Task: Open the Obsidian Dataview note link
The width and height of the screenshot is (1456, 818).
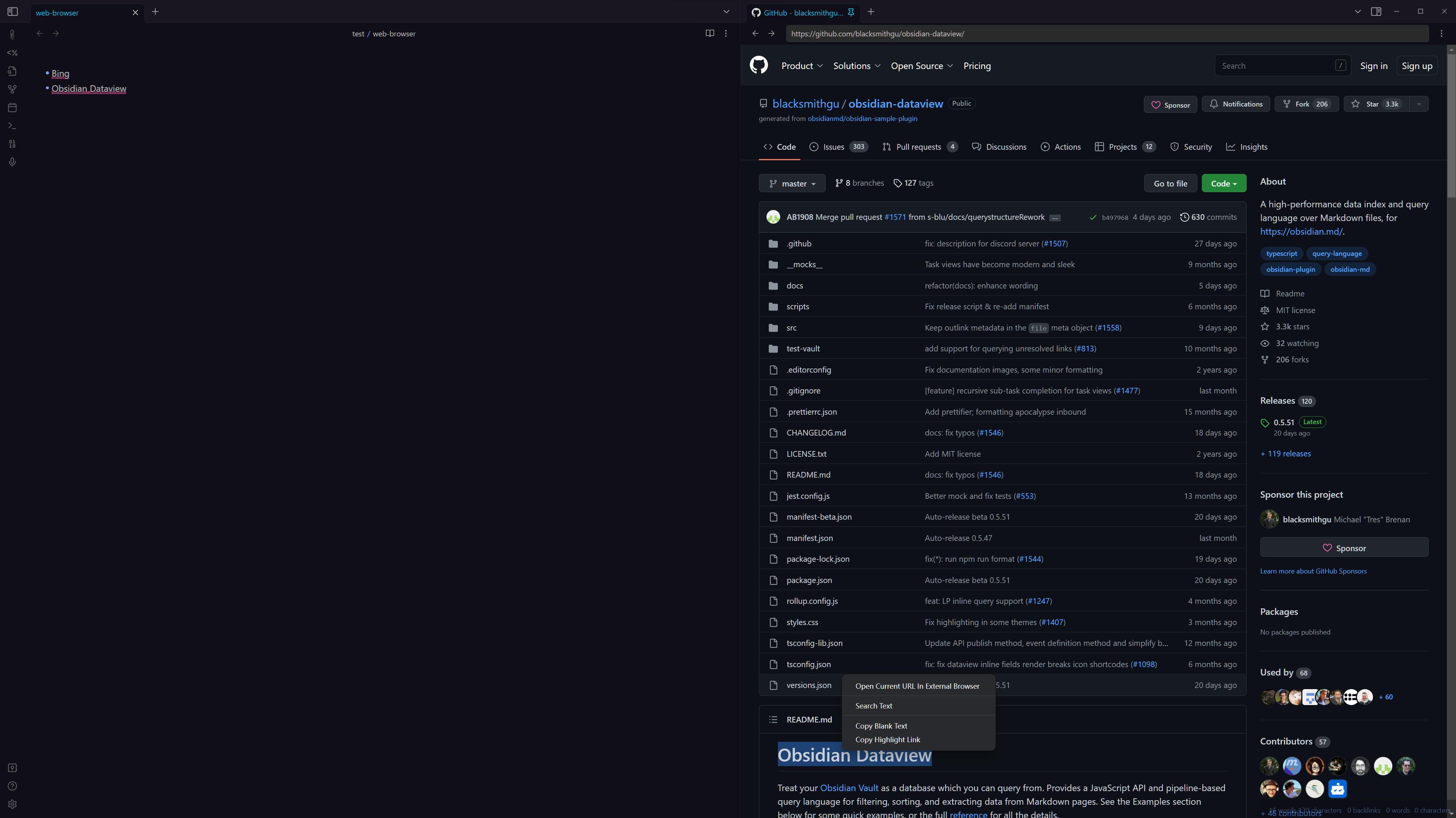Action: tap(89, 89)
